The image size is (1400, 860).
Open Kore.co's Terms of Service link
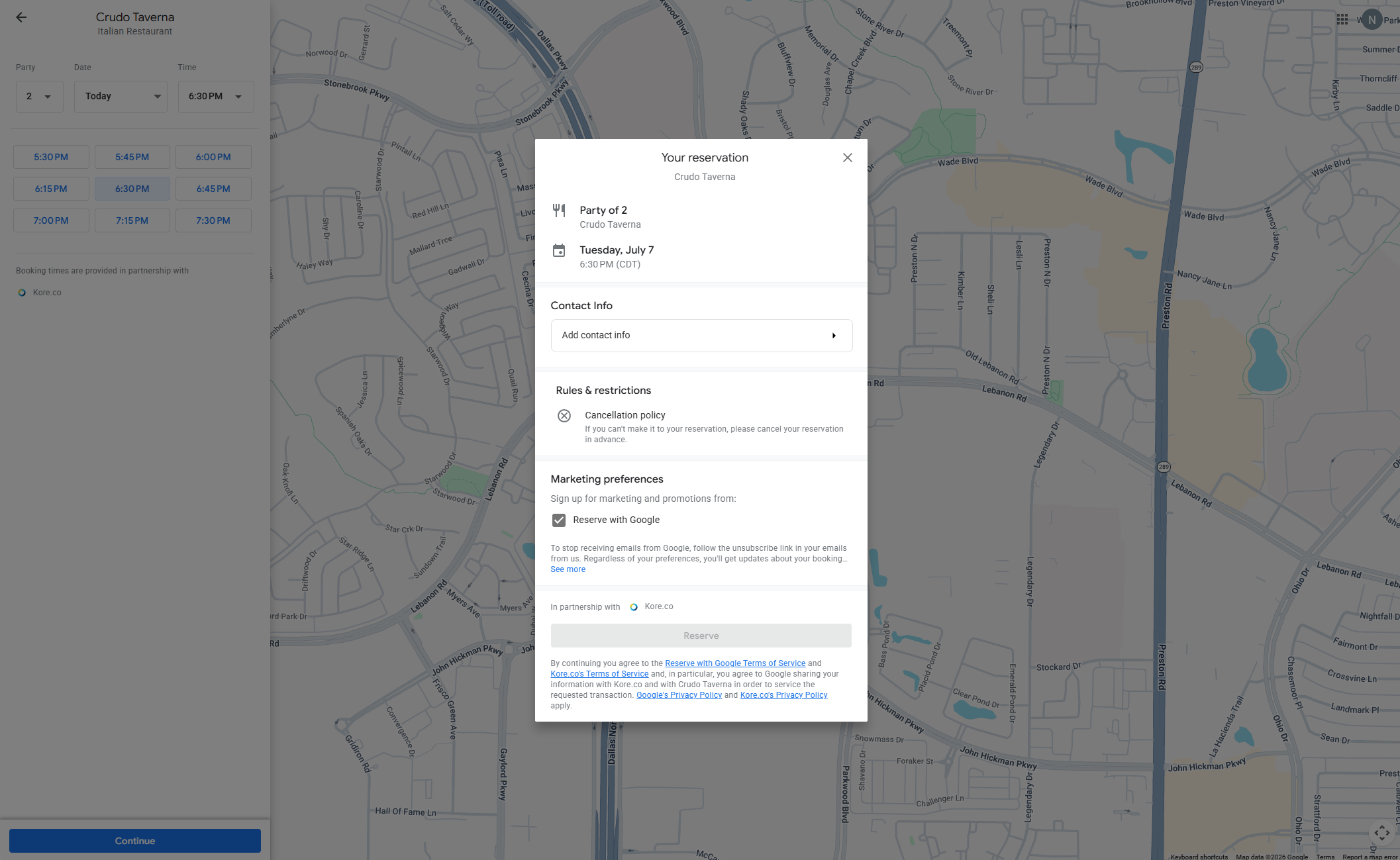(x=599, y=674)
